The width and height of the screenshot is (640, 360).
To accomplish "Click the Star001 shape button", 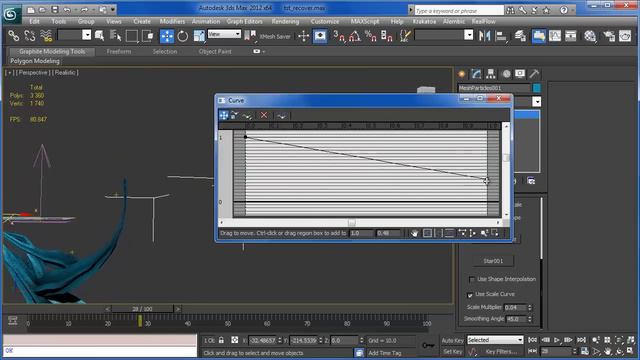I will pos(493,261).
